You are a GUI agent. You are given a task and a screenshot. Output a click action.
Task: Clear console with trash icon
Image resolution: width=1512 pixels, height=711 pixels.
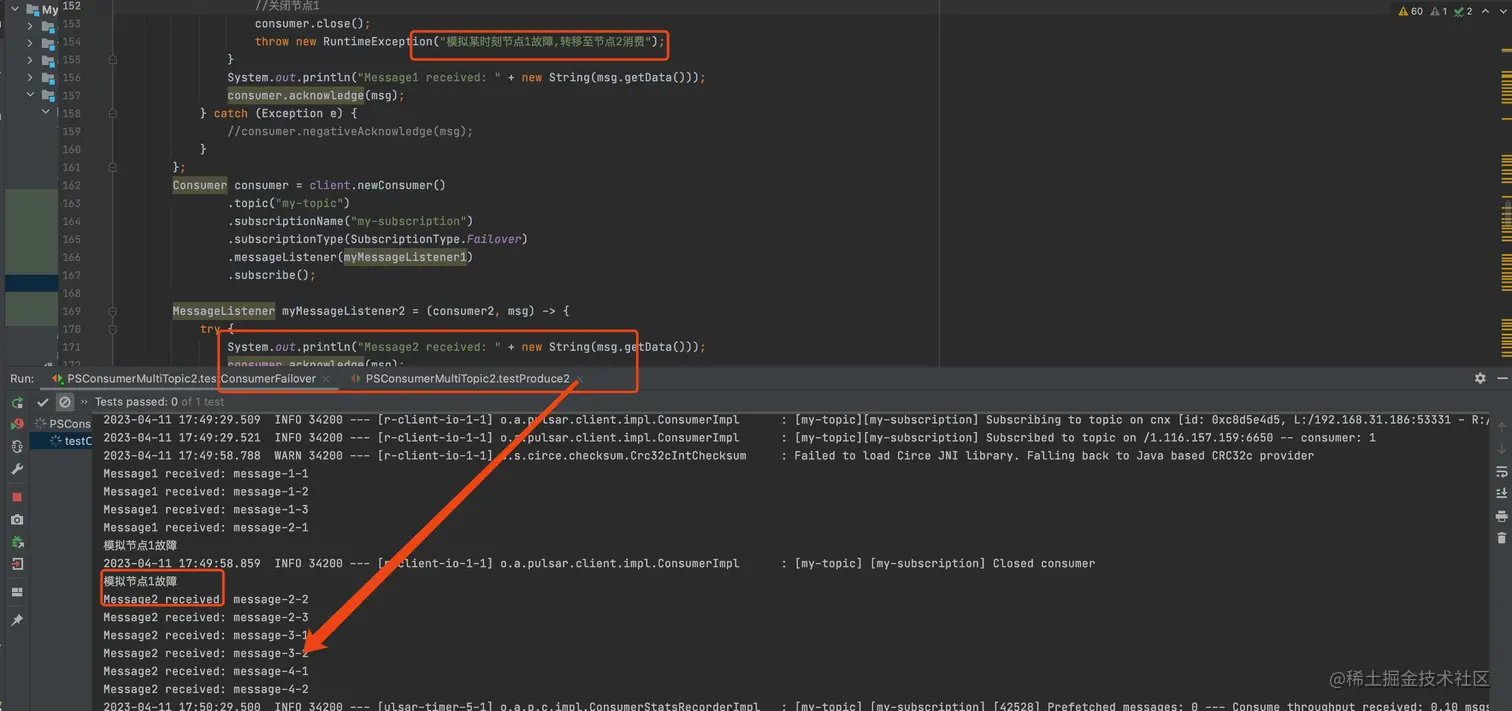click(x=1501, y=538)
